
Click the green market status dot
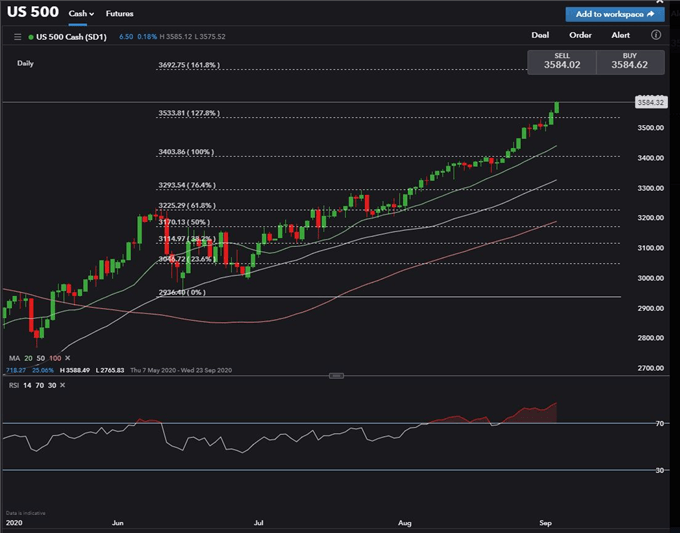tap(31, 37)
